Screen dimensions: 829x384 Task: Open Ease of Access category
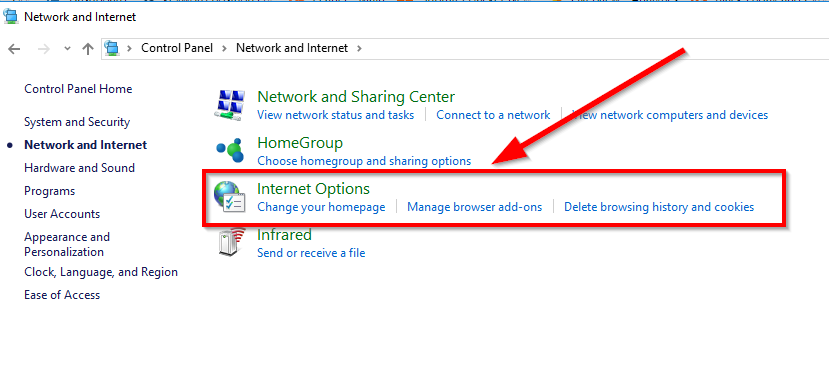(x=62, y=295)
